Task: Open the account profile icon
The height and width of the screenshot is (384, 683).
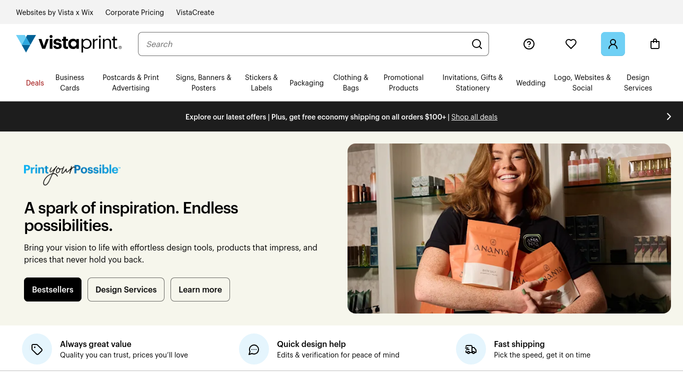Action: point(613,44)
